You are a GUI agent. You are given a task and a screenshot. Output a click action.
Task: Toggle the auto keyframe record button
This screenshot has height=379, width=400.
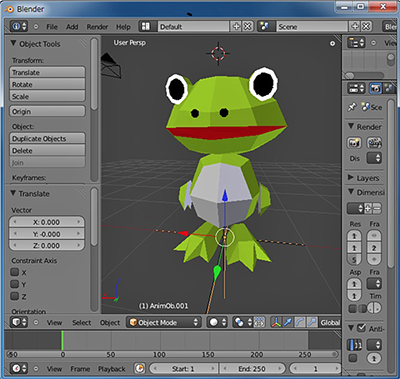pyautogui.click(x=140, y=368)
